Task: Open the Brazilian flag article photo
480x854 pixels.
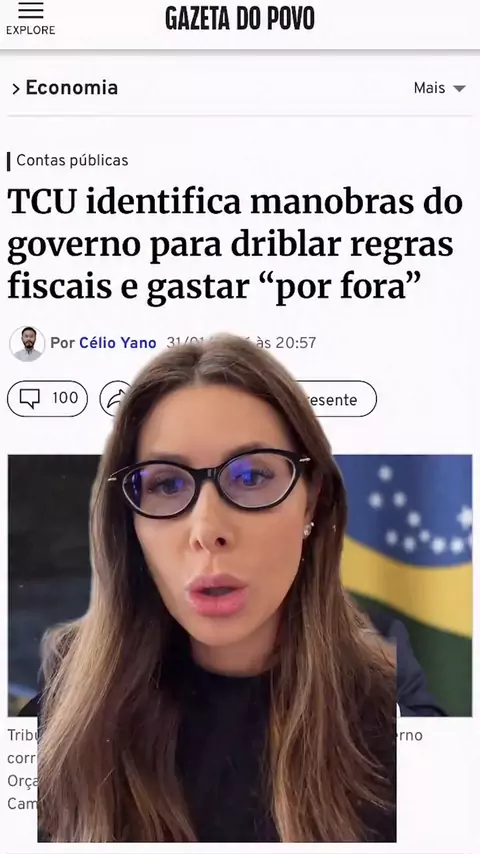Action: click(x=406, y=585)
